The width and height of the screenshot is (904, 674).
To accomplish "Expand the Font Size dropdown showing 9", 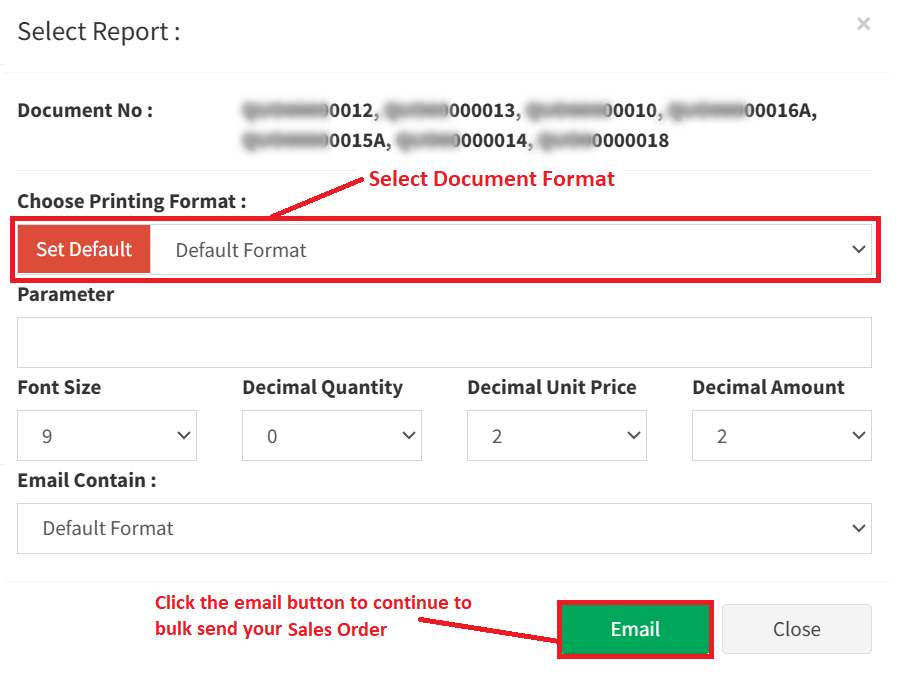I will coord(107,436).
